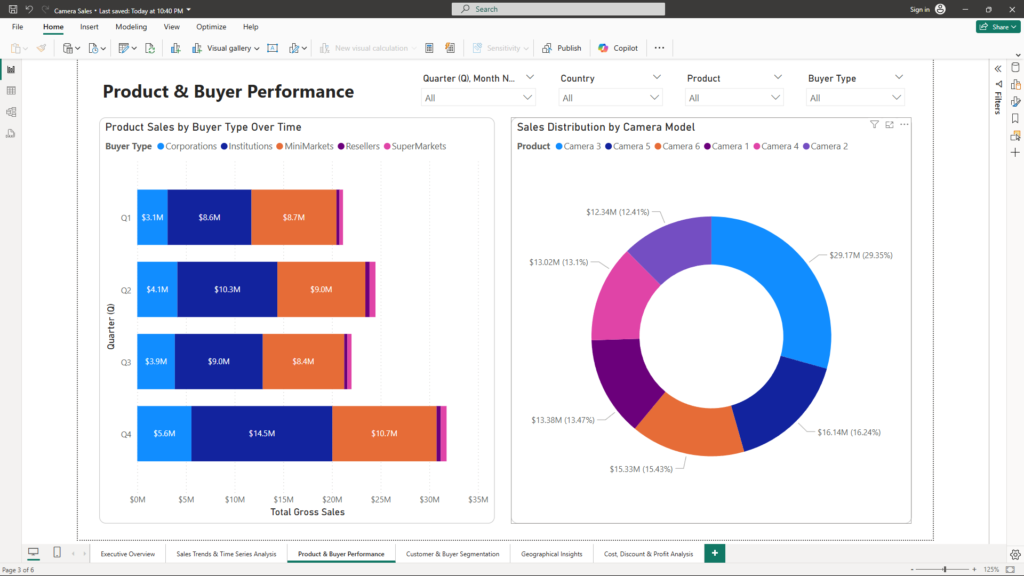Click the filter icon on donut chart
1024x576 pixels.
874,125
